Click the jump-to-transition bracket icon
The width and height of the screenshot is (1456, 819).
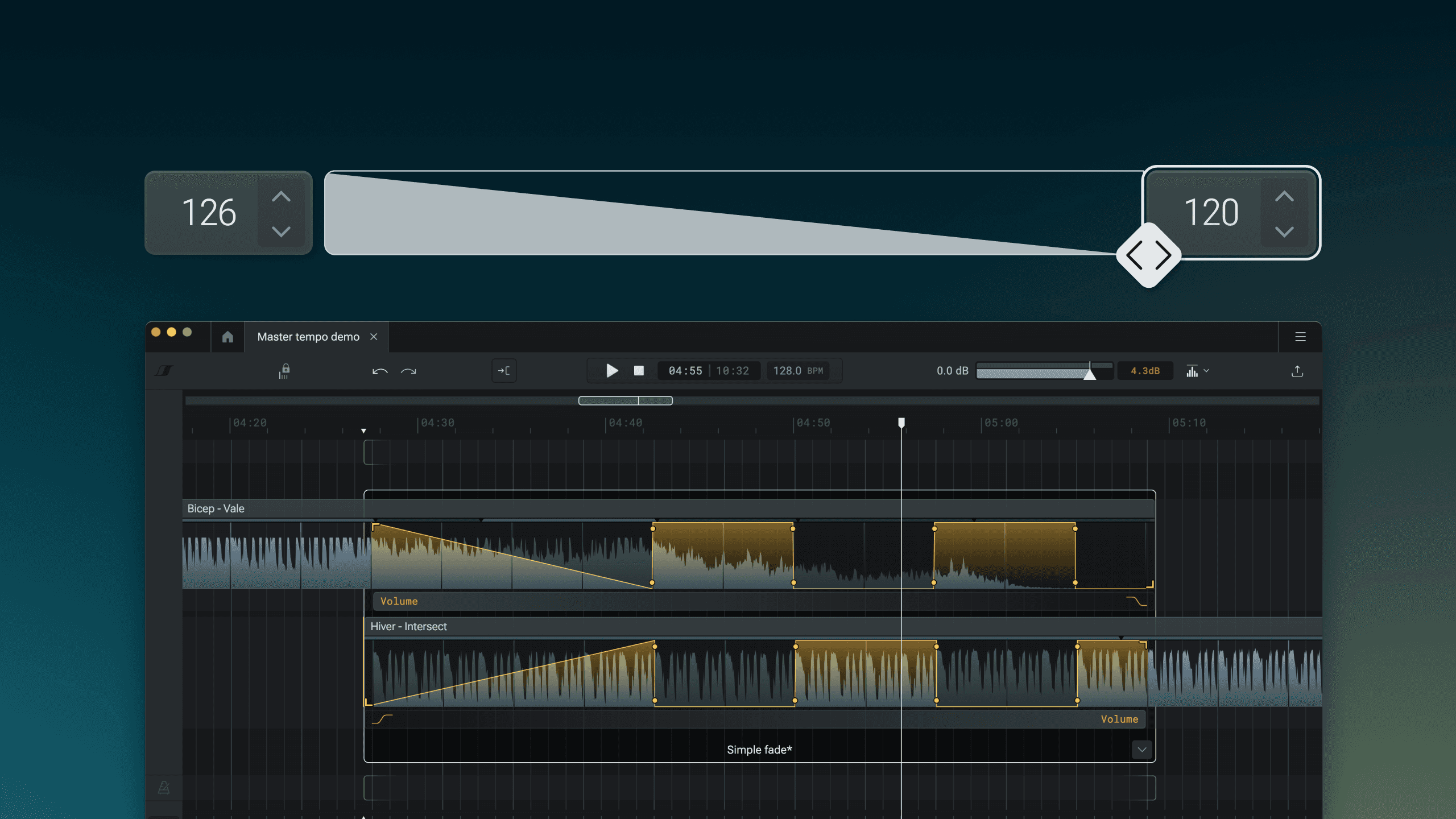(504, 371)
